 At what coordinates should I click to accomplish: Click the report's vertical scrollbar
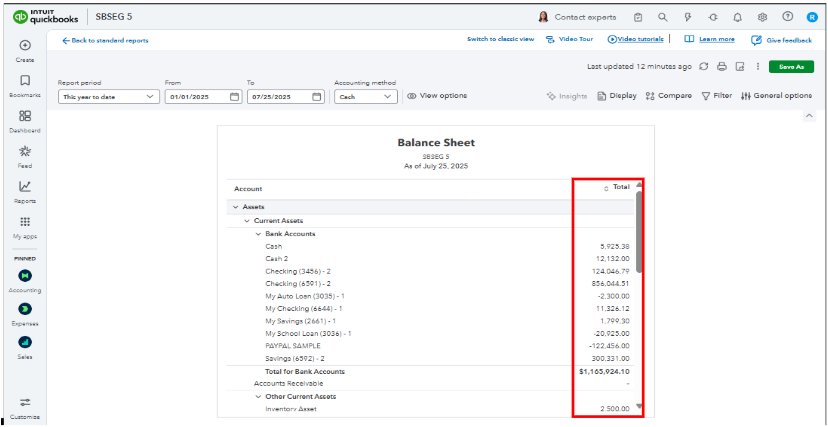click(639, 230)
